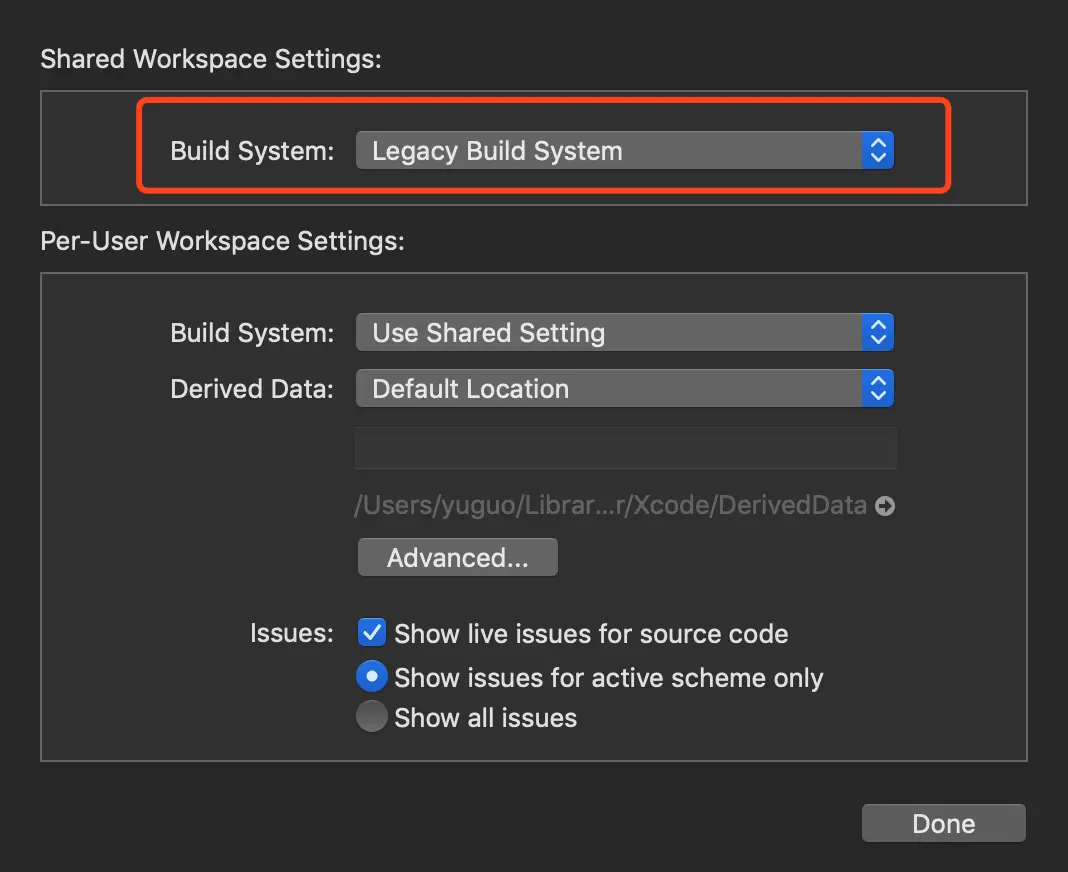Click the /Users/yuguo DerivedData path text
Viewport: 1068px width, 872px height.
coord(610,505)
